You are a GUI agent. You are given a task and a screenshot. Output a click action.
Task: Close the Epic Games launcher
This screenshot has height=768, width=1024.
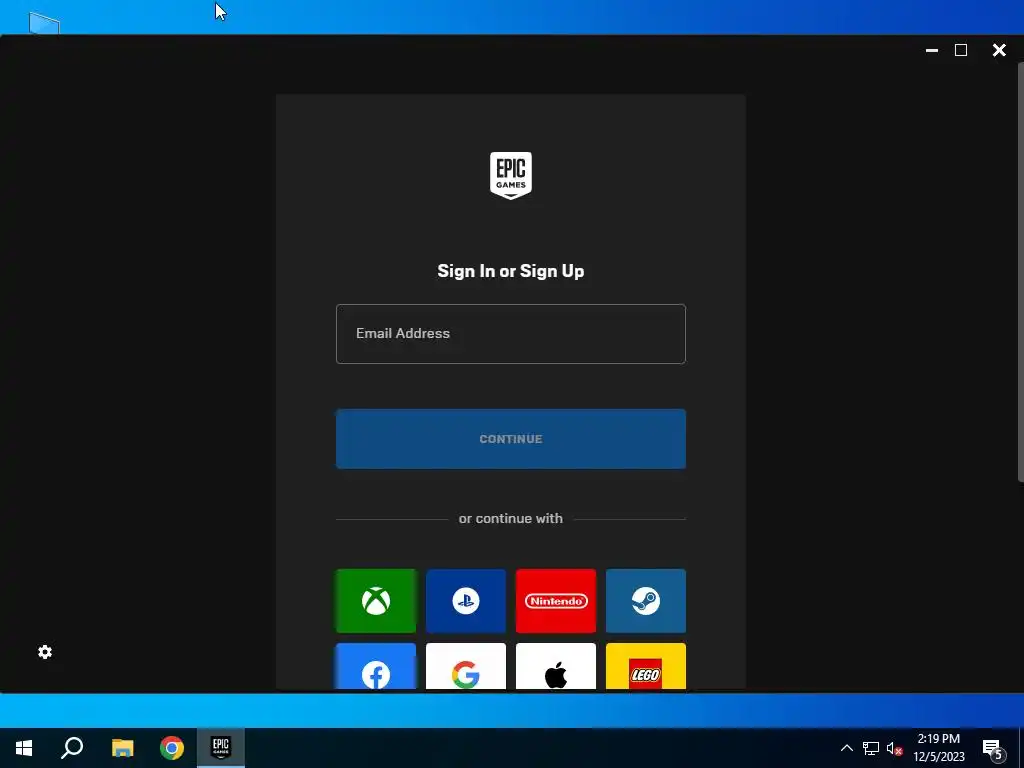click(x=999, y=50)
